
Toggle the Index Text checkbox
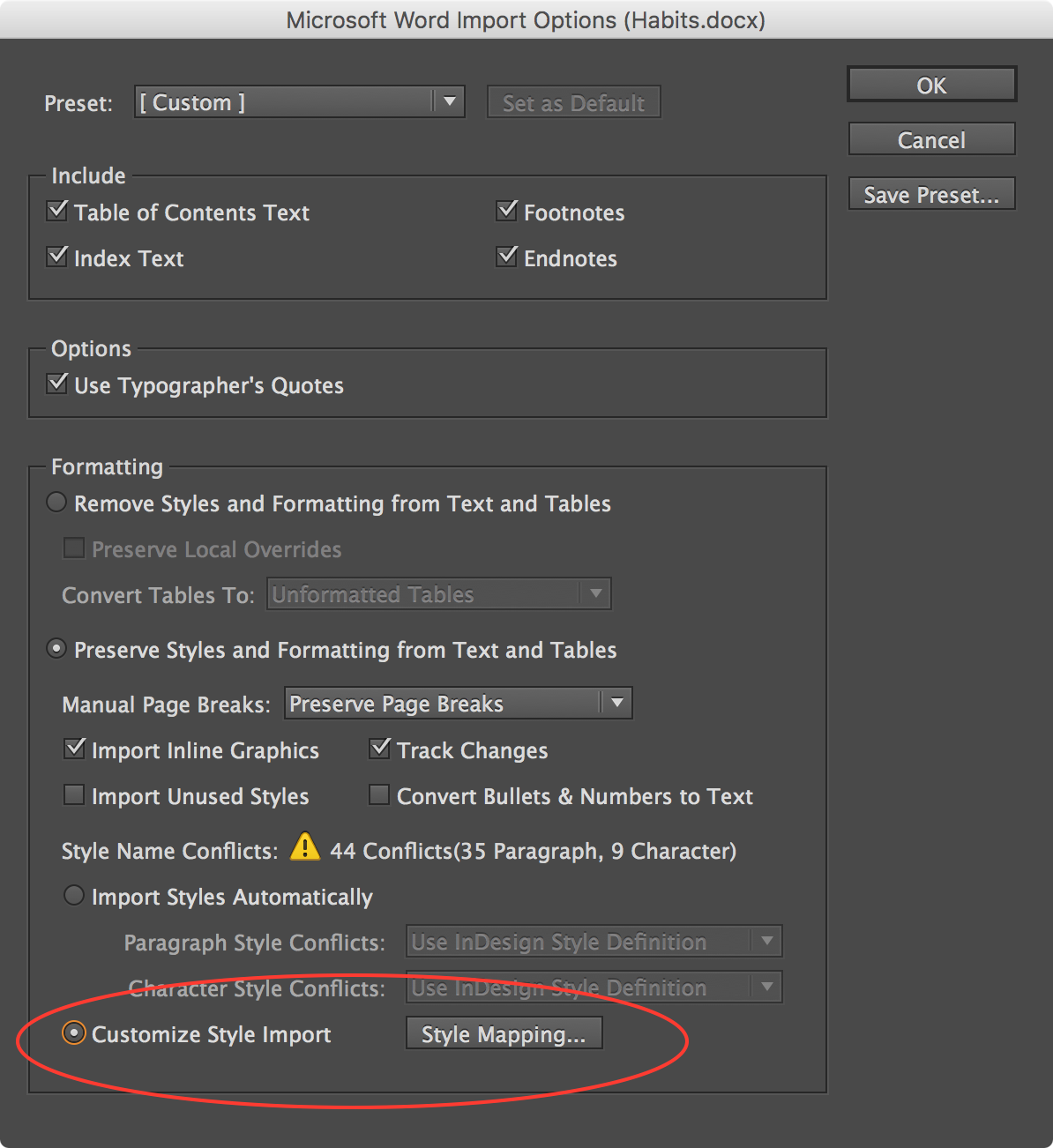coord(57,257)
